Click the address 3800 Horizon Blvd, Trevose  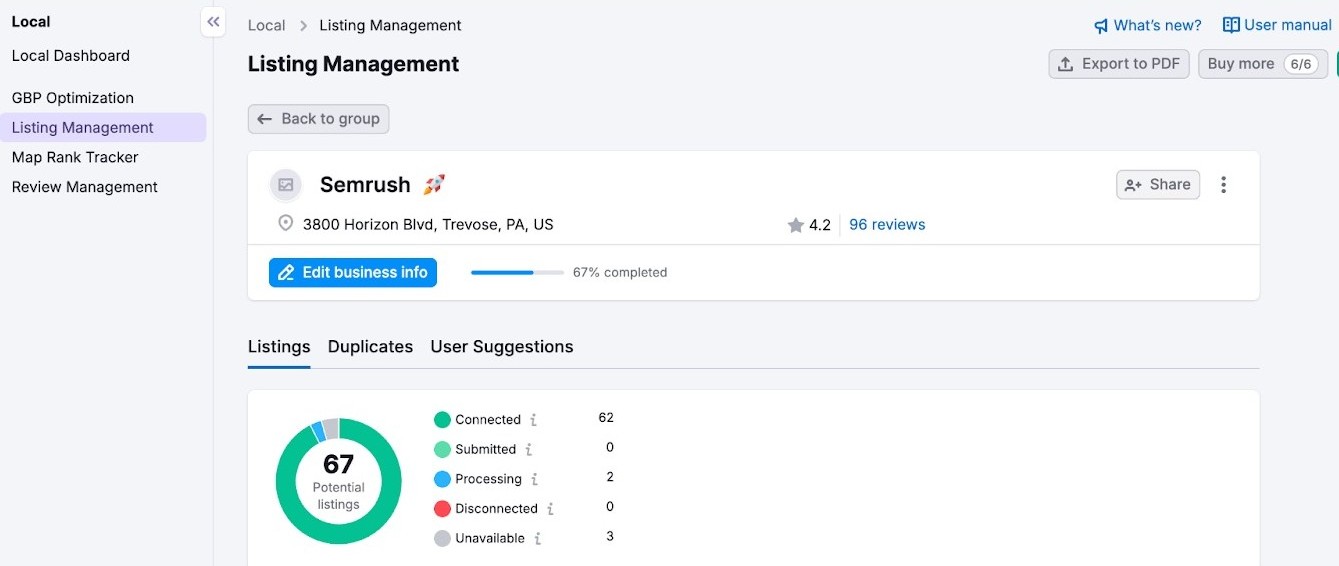point(428,225)
